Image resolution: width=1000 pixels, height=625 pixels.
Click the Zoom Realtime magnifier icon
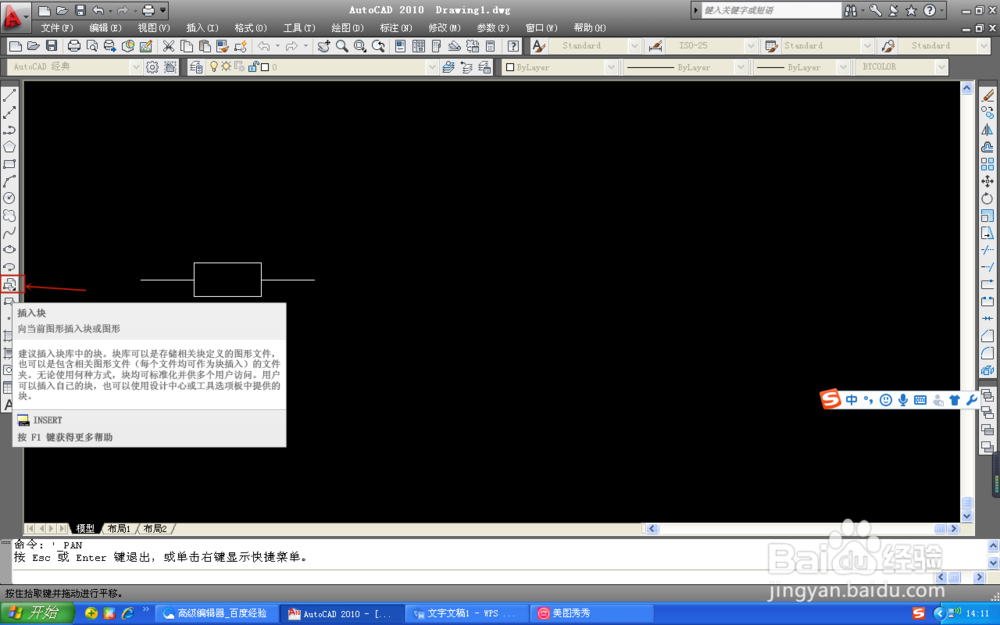pos(342,46)
